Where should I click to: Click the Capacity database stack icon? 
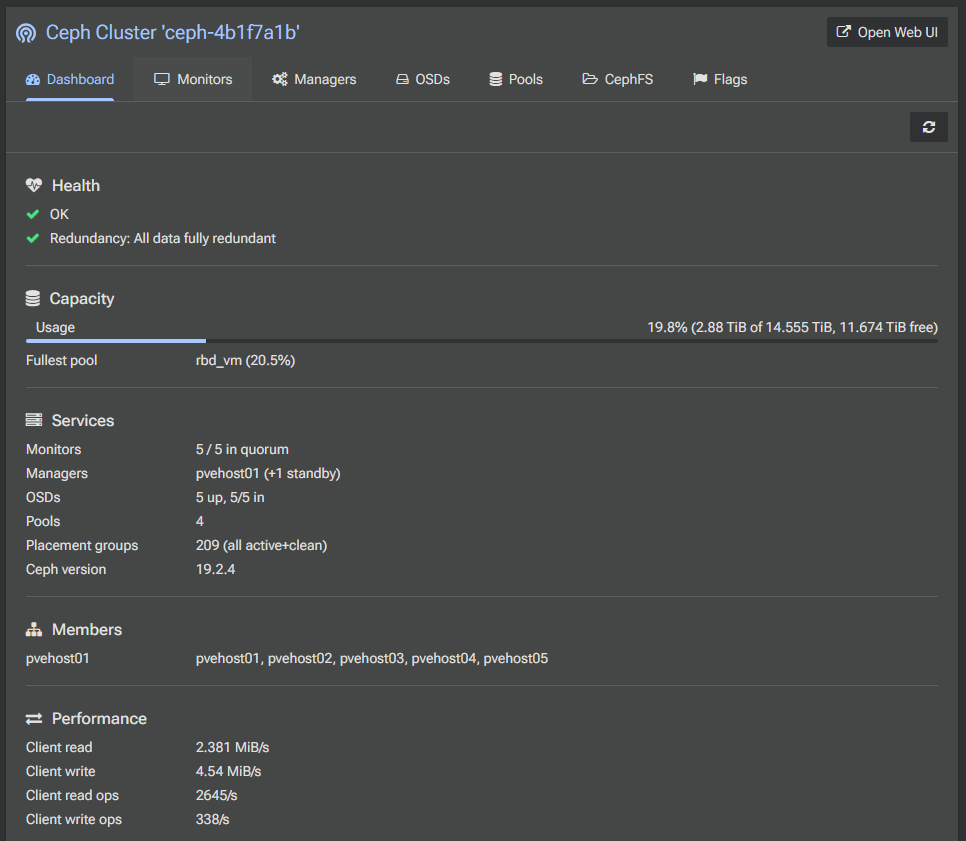pyautogui.click(x=33, y=298)
